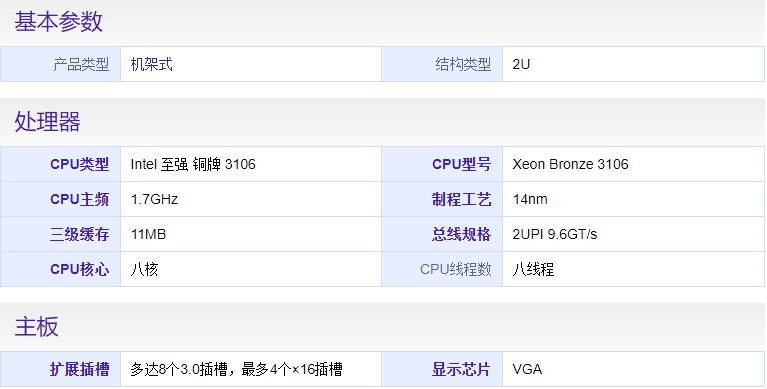Click the 1.7GHz frequency value
This screenshot has height=389, width=767.
tap(154, 199)
